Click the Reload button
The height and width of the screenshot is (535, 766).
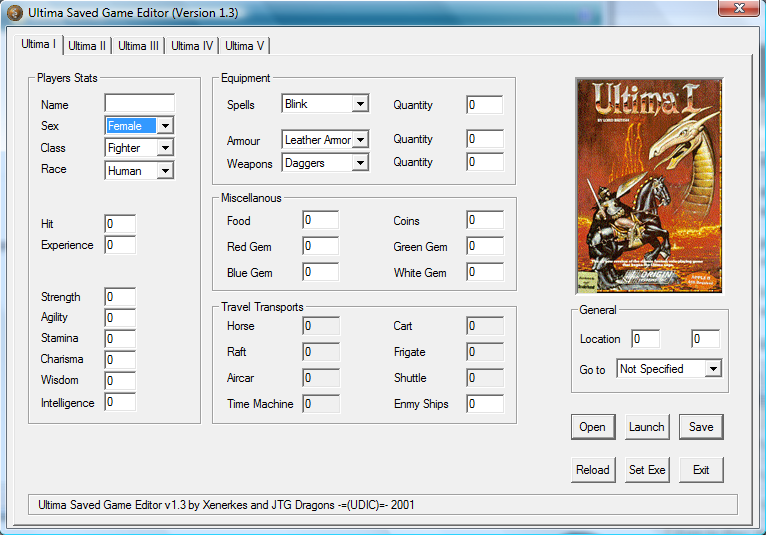(x=592, y=470)
